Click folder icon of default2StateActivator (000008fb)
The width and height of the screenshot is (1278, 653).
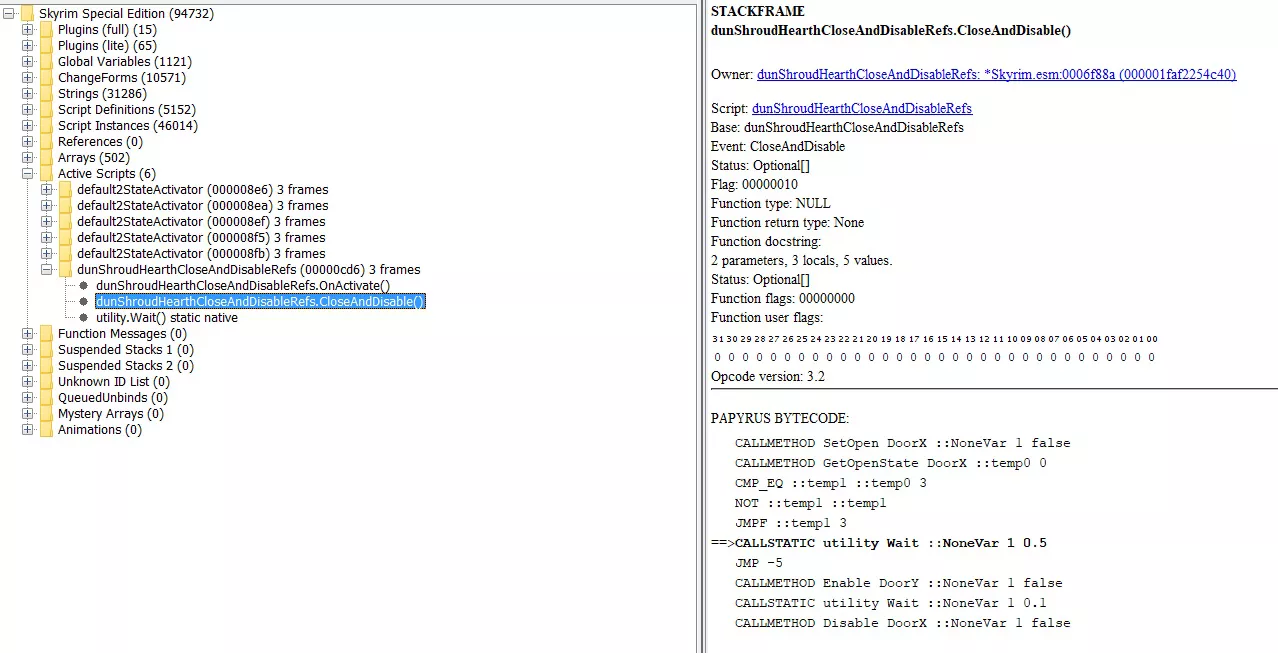click(65, 254)
